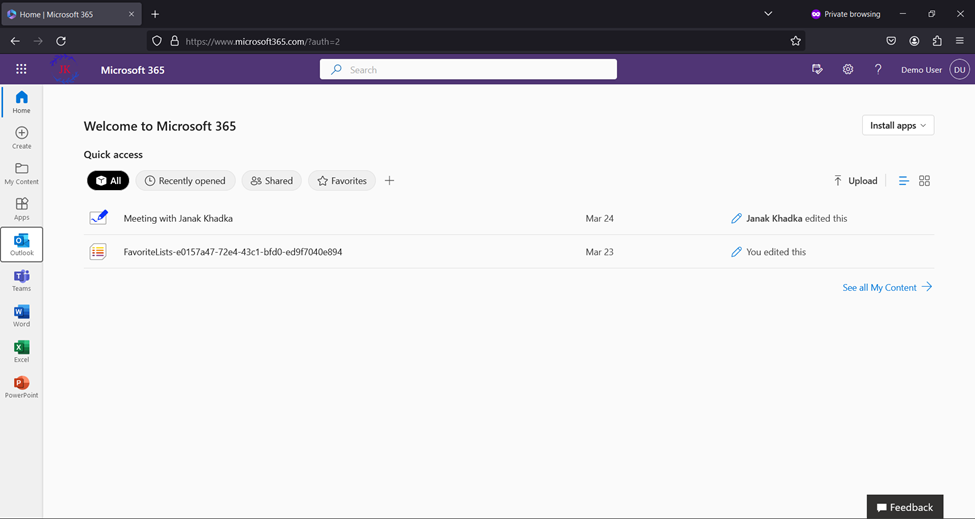Viewport: 975px width, 519px height.
Task: Filter by Shared files
Action: [x=272, y=181]
